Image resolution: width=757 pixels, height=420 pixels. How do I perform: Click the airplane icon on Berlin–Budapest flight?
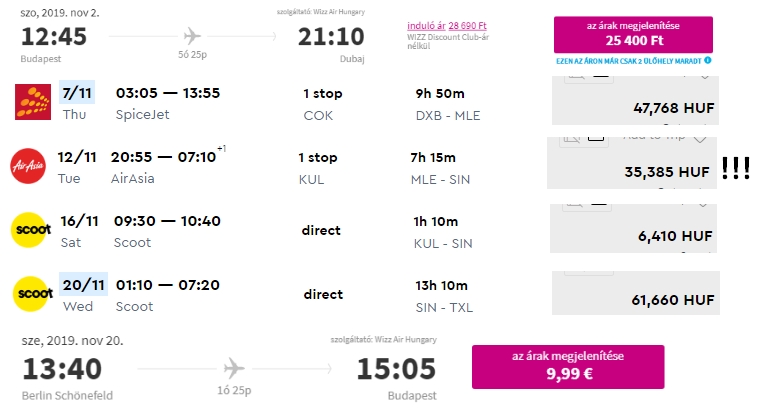[234, 368]
